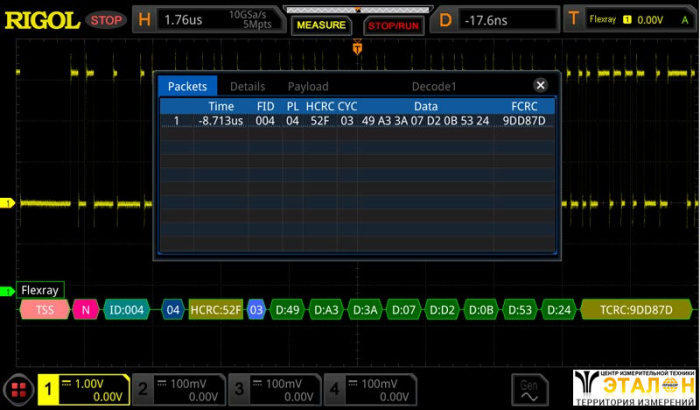
Task: Open the navigation menu icon at bottom left
Action: pos(17,390)
